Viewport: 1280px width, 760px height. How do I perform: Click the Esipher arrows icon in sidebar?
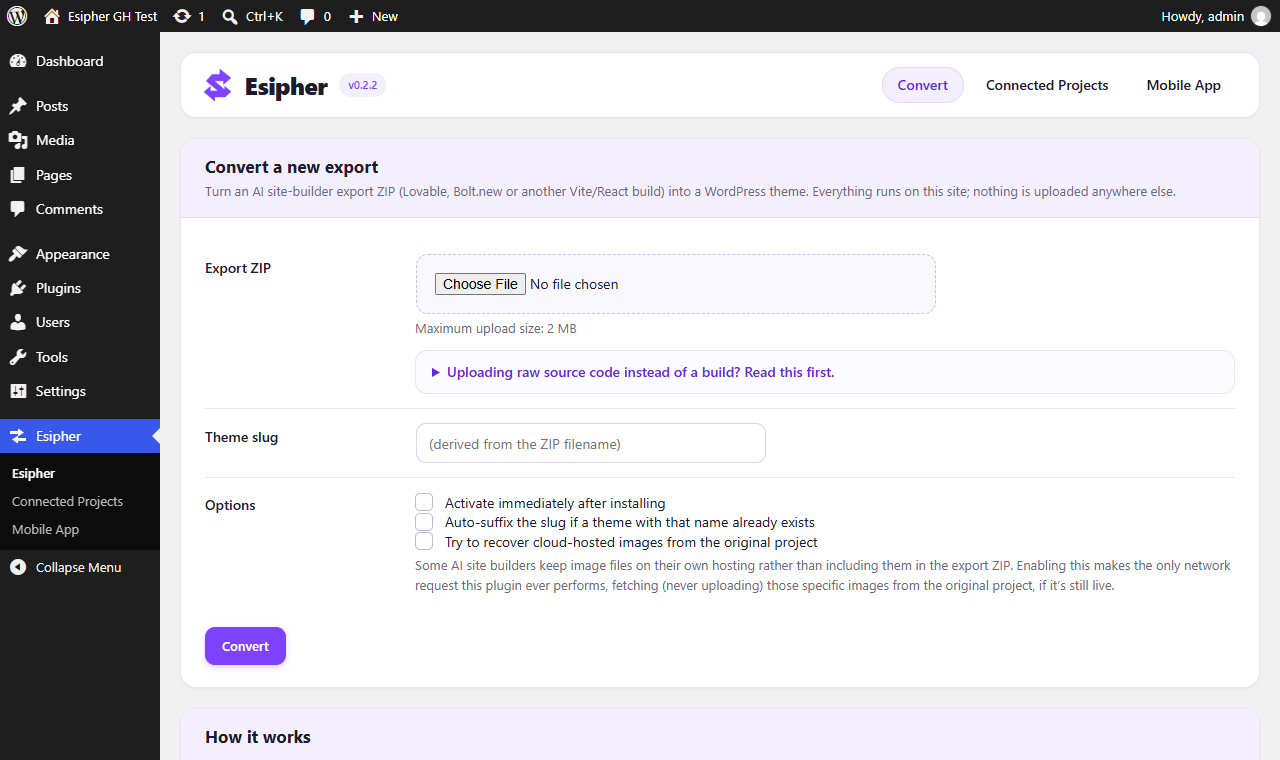coord(18,436)
